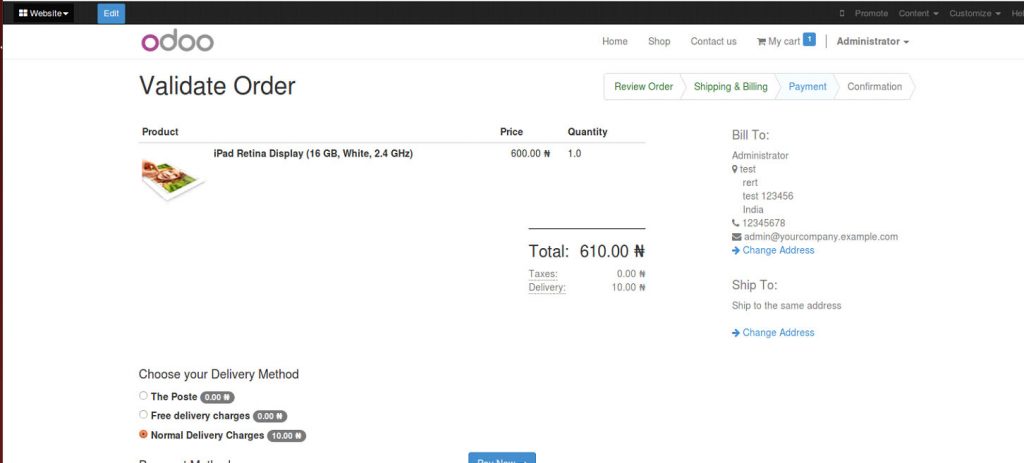Select Normal Delivery Charges option
This screenshot has height=463, width=1024.
click(143, 434)
